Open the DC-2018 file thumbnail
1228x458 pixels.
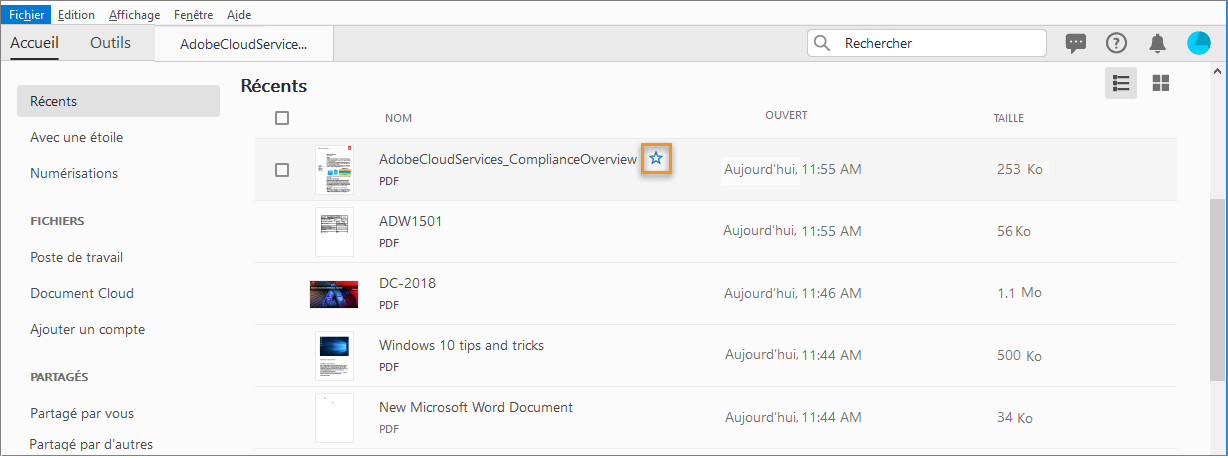334,294
